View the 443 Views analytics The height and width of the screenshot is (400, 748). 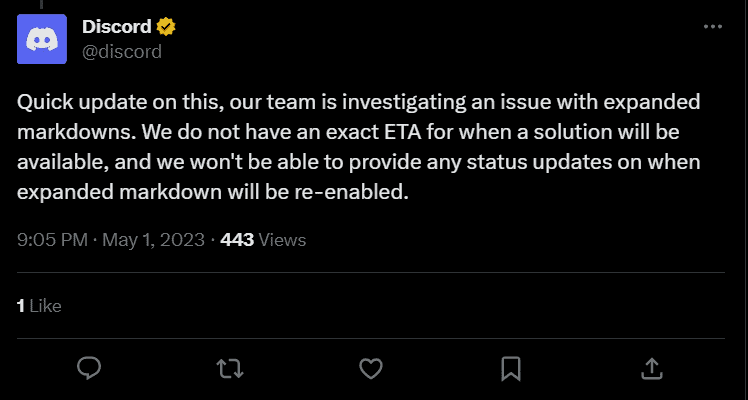coord(262,240)
